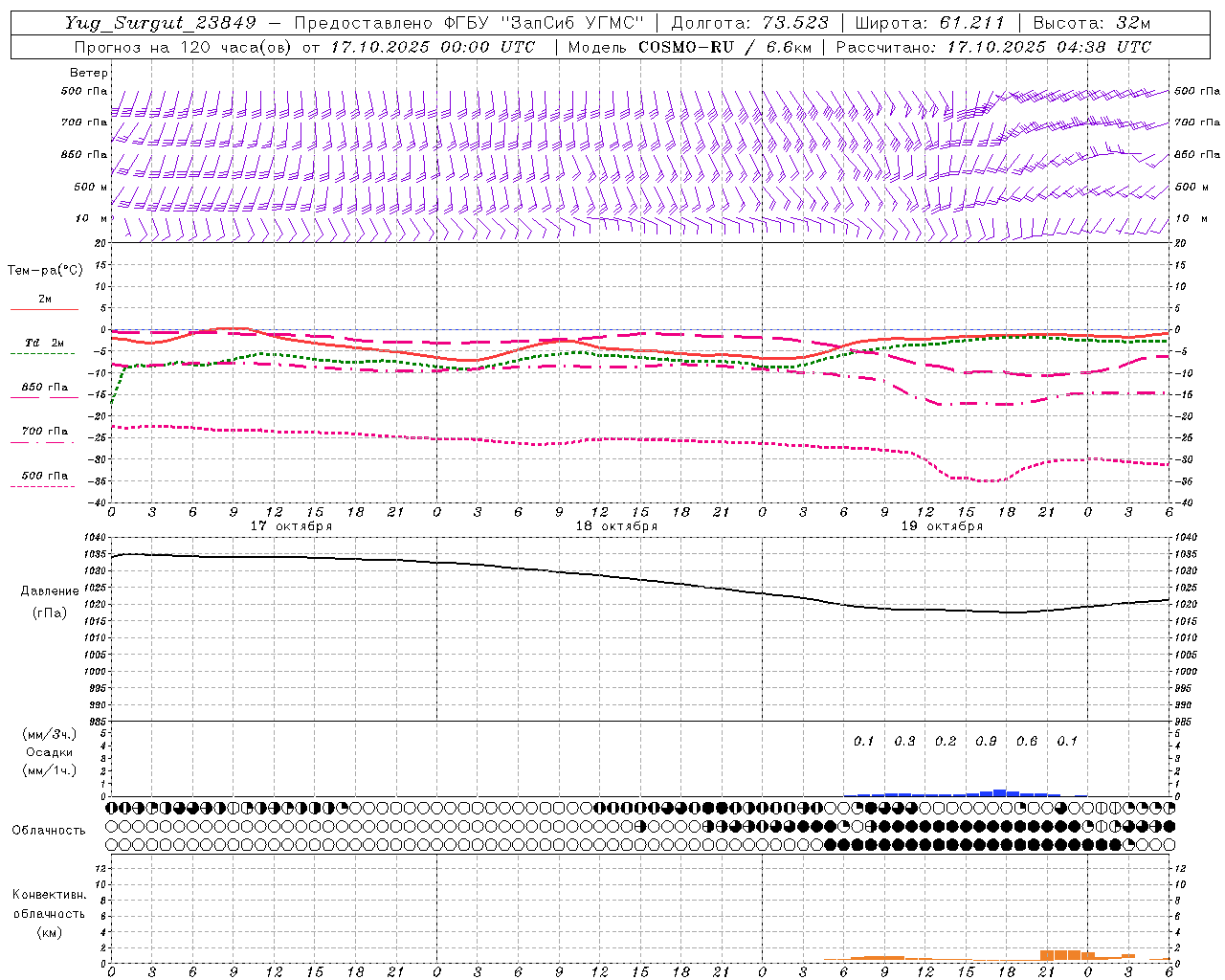Click the '700 гПа' temperature legend line sample
The height and width of the screenshot is (980, 1225).
42,442
